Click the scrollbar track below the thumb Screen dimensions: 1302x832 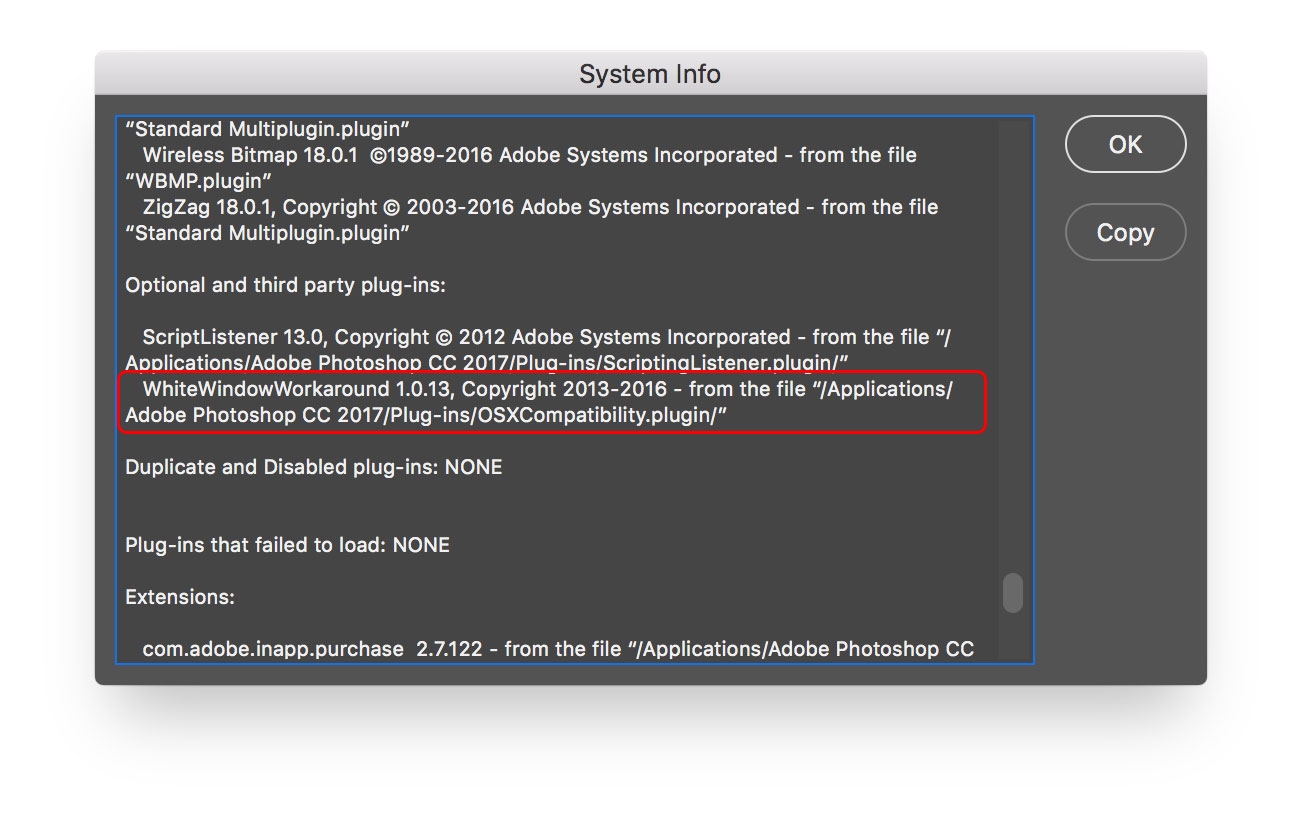pos(1012,638)
